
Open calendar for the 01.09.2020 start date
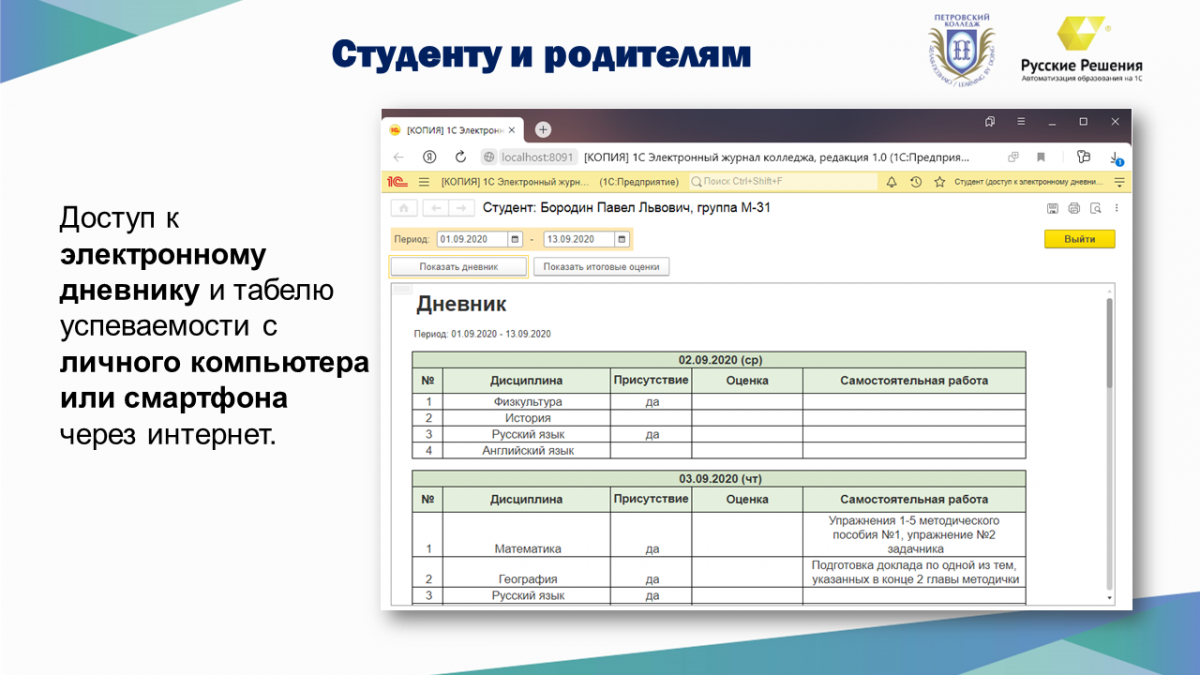(x=516, y=239)
